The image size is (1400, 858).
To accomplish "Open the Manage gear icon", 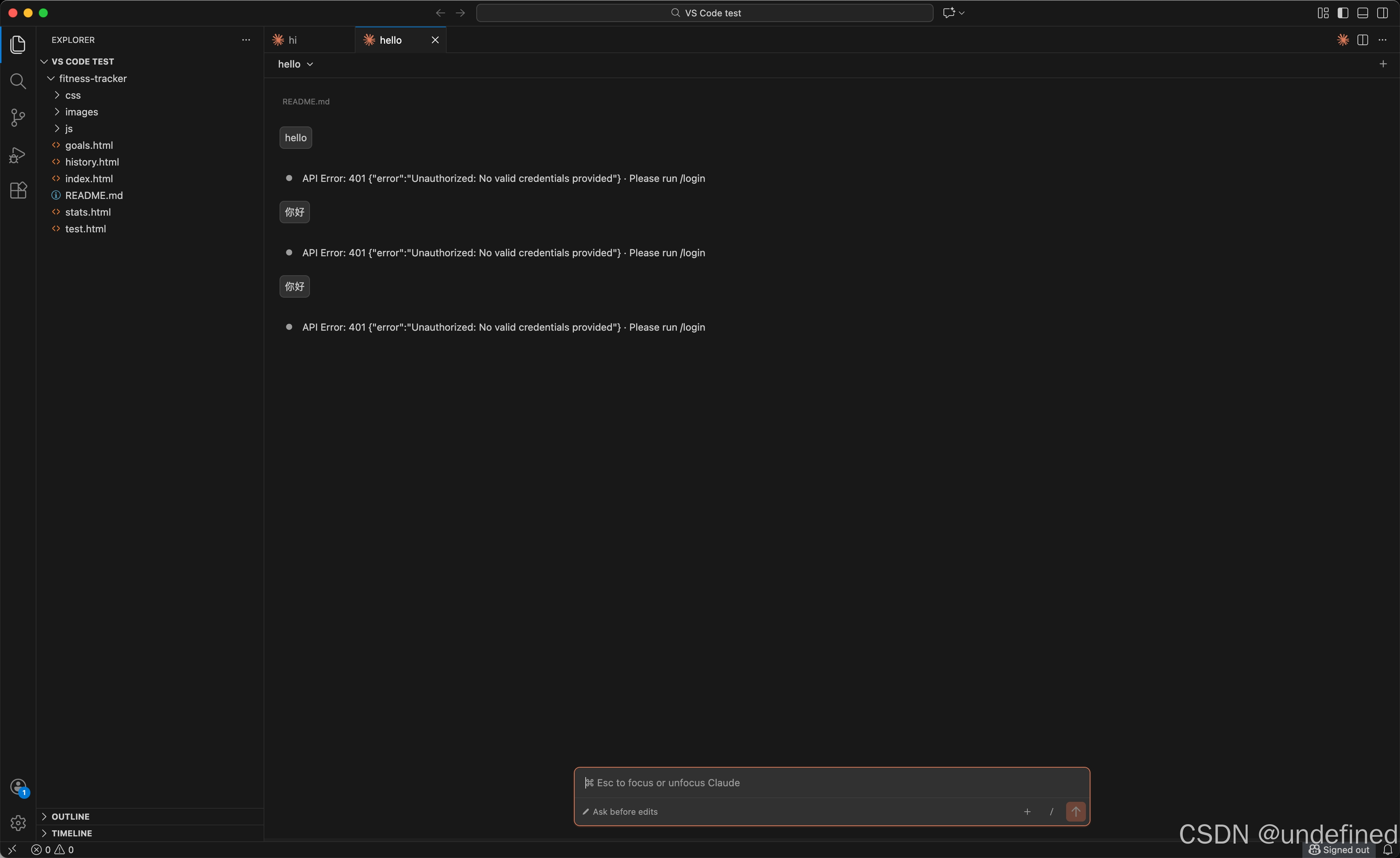I will point(18,822).
